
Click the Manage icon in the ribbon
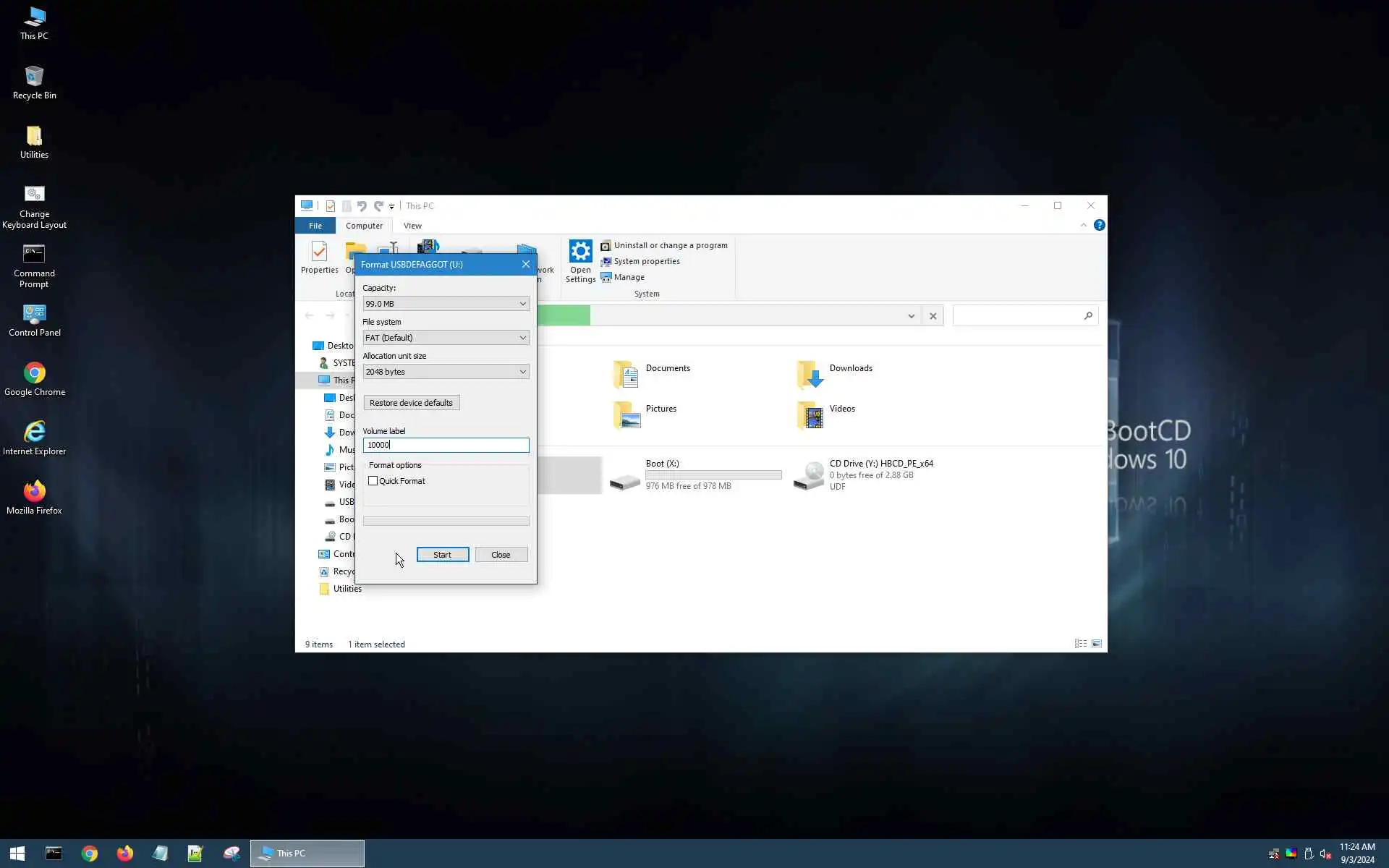pos(606,277)
